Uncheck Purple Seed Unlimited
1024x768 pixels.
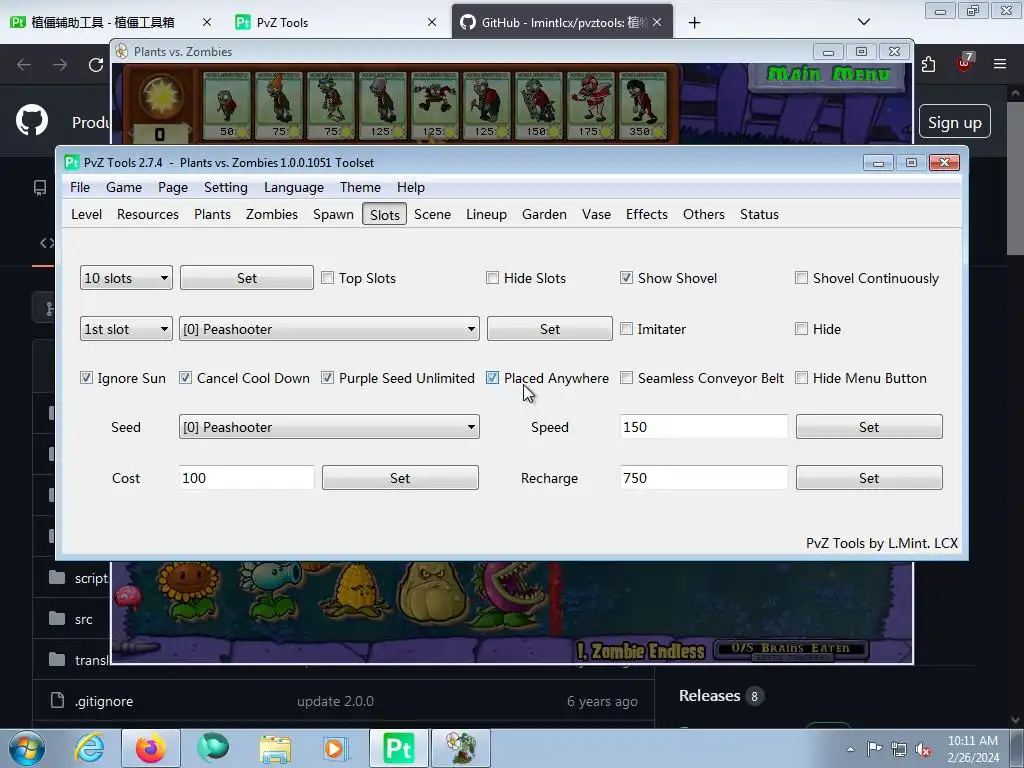tap(328, 378)
